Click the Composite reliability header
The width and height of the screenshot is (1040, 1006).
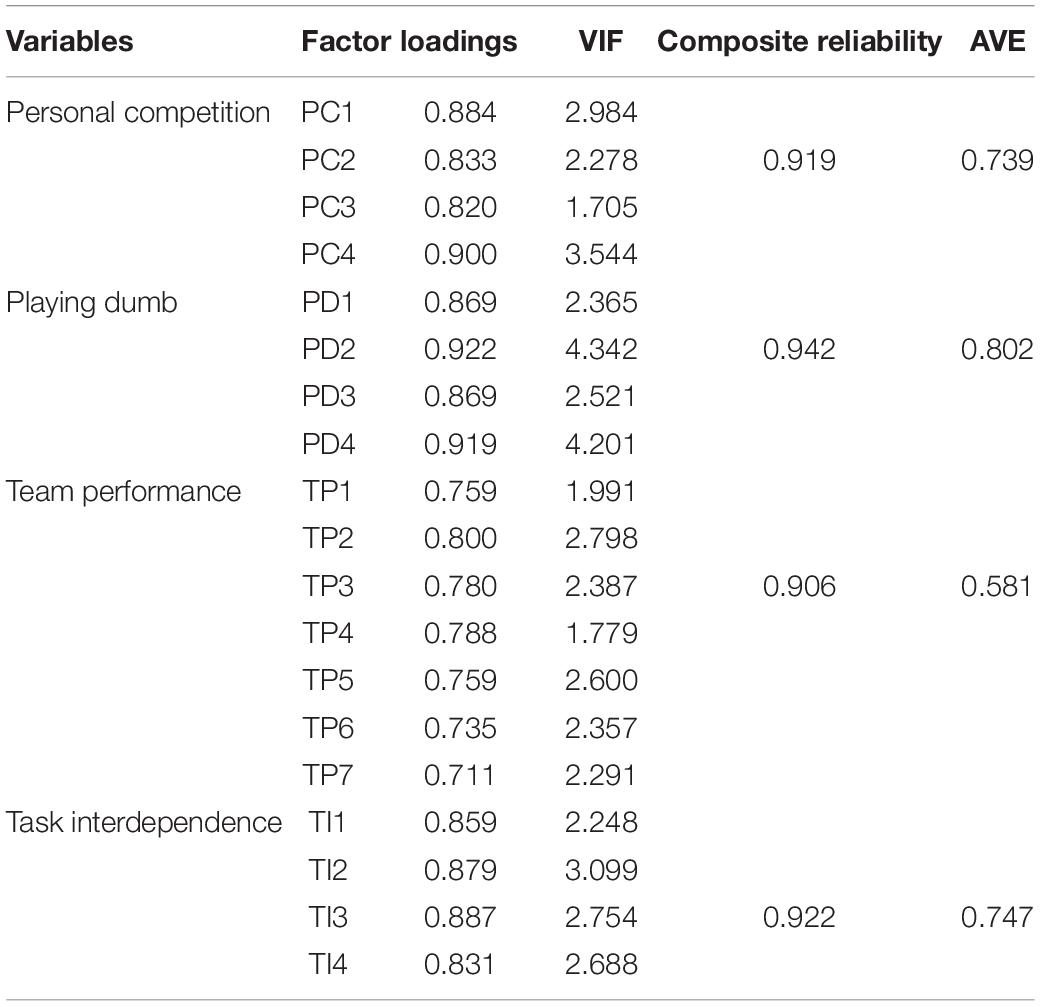[x=799, y=41]
